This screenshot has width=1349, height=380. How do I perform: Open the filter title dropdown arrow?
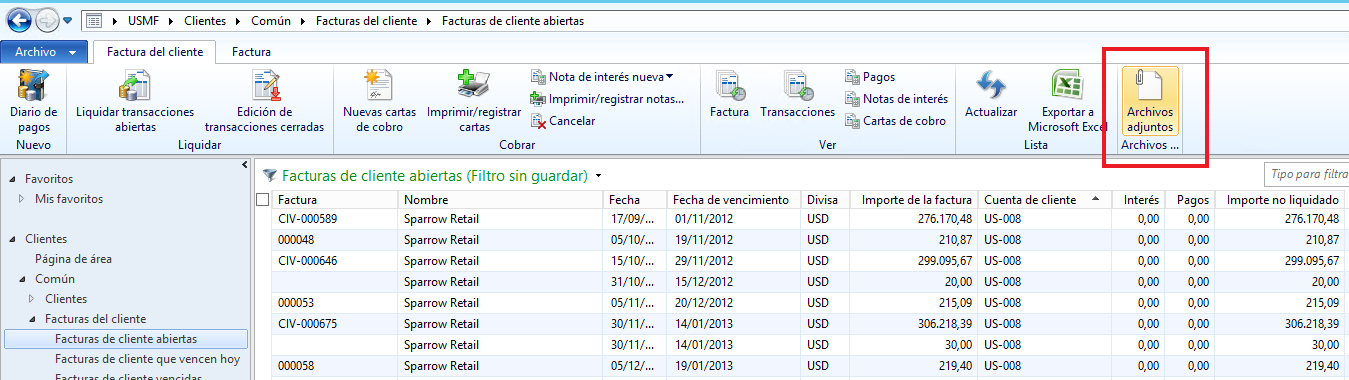(598, 176)
